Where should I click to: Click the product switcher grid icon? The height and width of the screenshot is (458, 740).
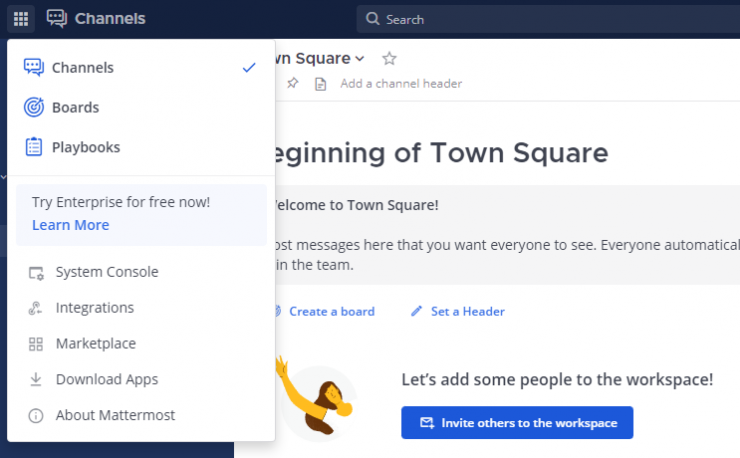(21, 19)
